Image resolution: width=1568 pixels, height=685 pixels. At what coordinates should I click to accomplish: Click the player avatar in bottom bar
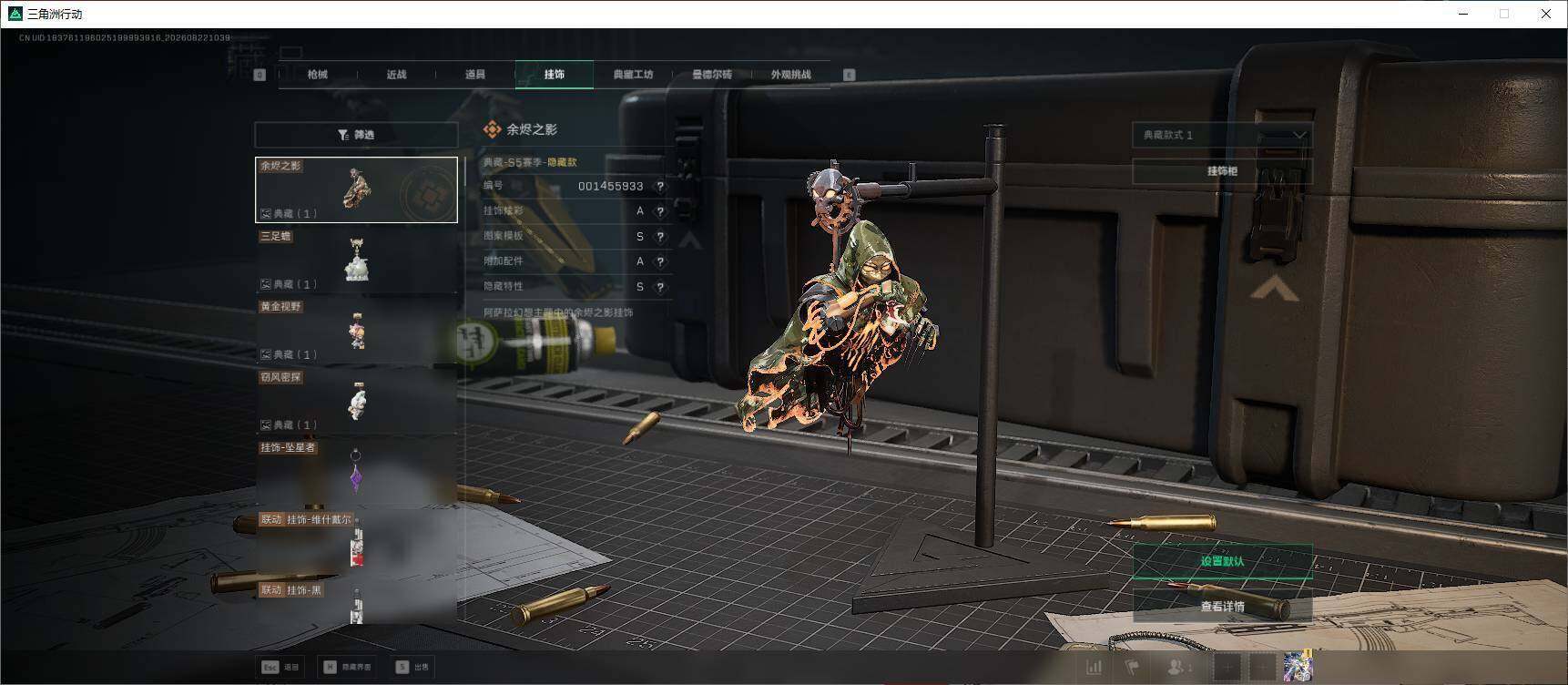point(1298,668)
